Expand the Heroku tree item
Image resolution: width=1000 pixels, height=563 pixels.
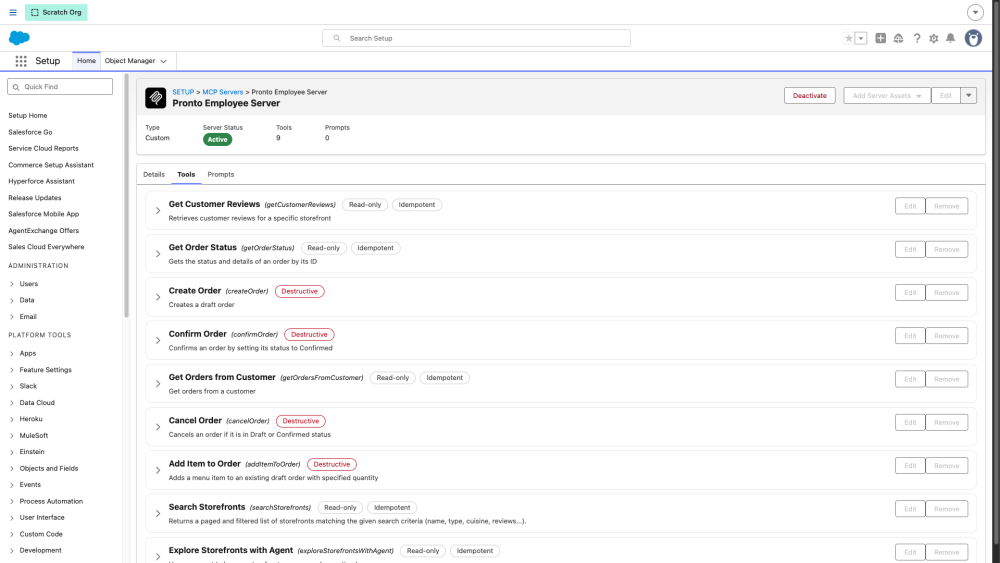[11, 419]
